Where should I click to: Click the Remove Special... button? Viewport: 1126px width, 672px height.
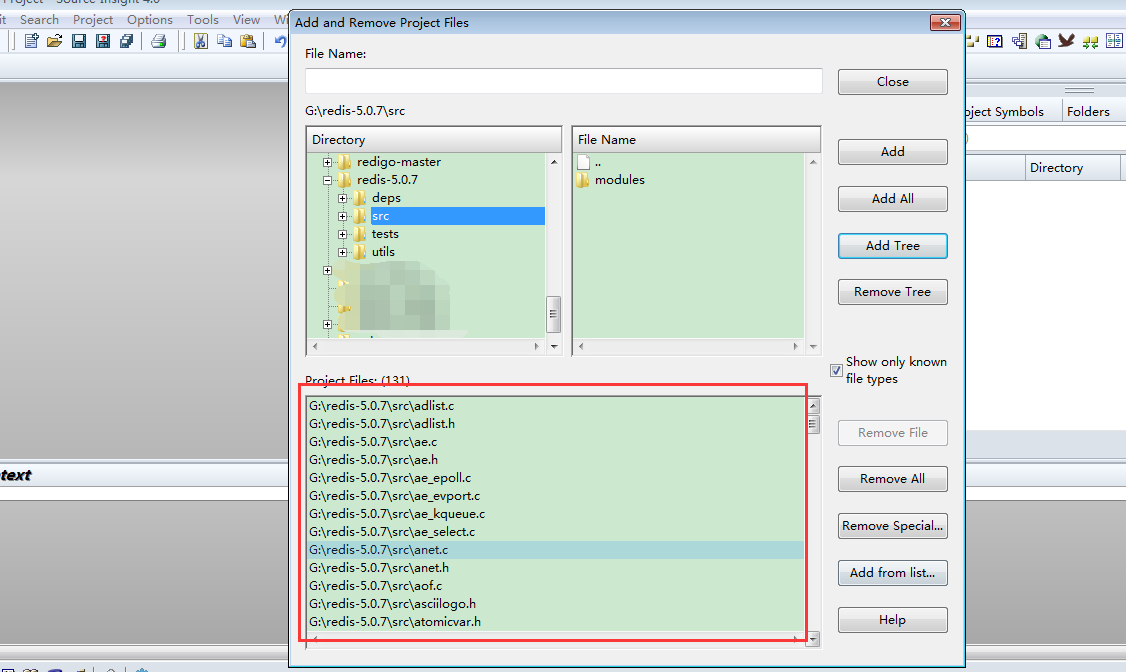click(x=893, y=526)
